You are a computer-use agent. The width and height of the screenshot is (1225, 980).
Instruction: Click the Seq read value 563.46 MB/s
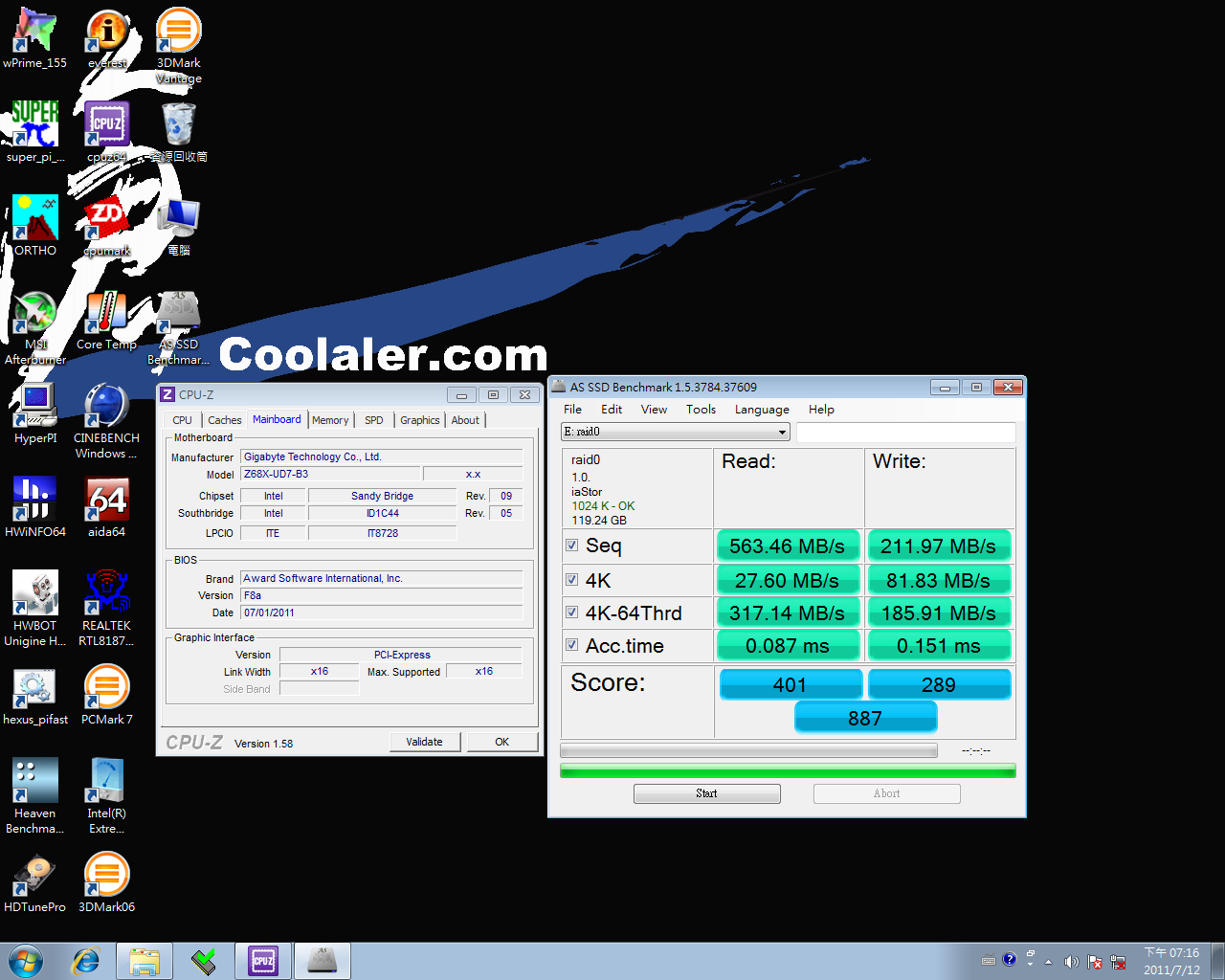tap(787, 546)
